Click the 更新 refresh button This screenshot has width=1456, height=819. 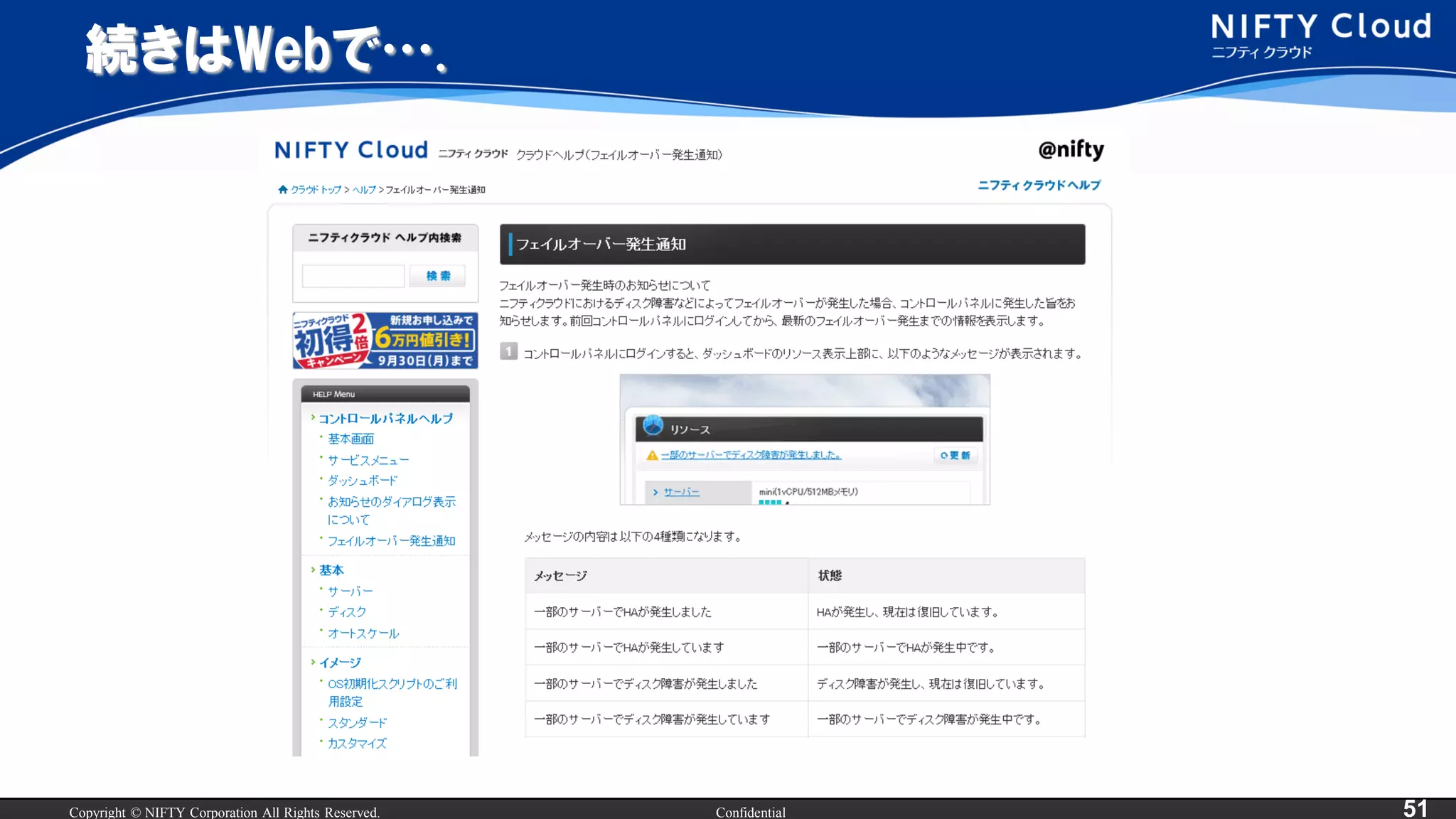[x=955, y=456]
